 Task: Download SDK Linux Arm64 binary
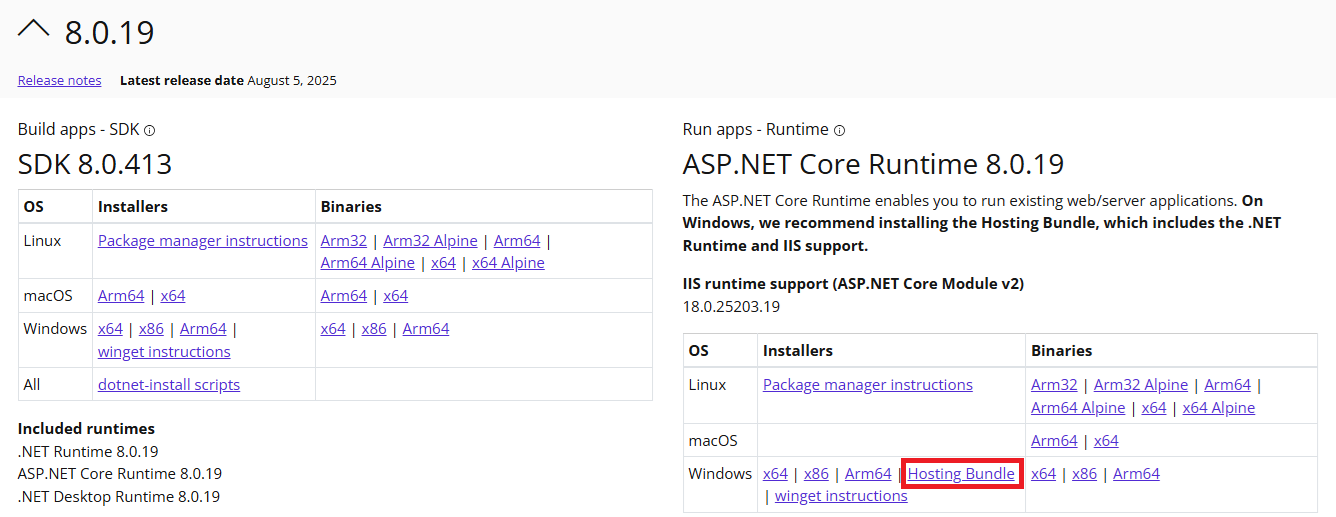tap(517, 241)
